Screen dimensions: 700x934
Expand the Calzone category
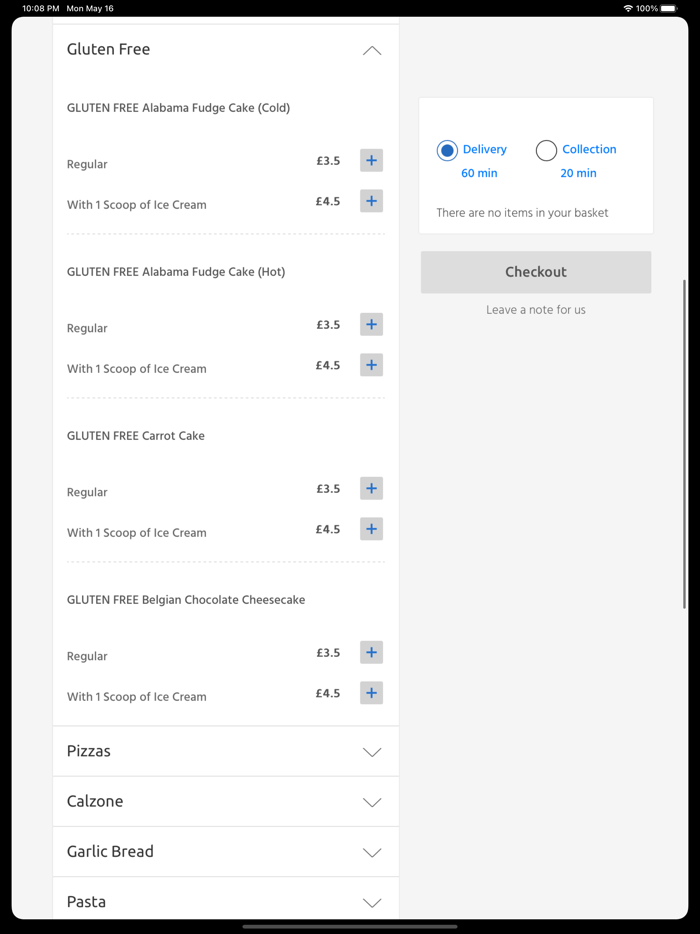pos(372,802)
